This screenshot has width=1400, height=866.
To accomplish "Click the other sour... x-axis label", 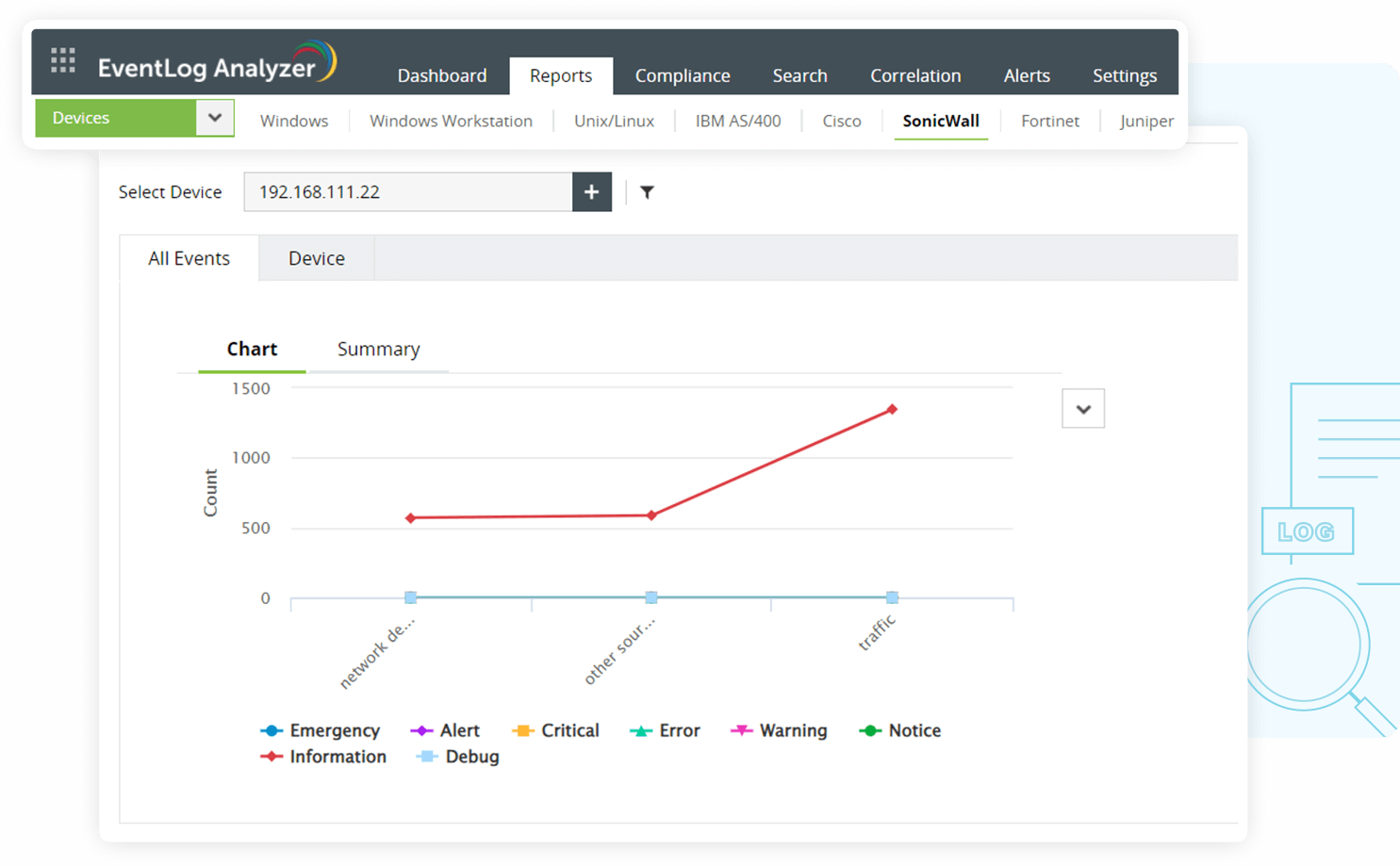I will tap(619, 651).
